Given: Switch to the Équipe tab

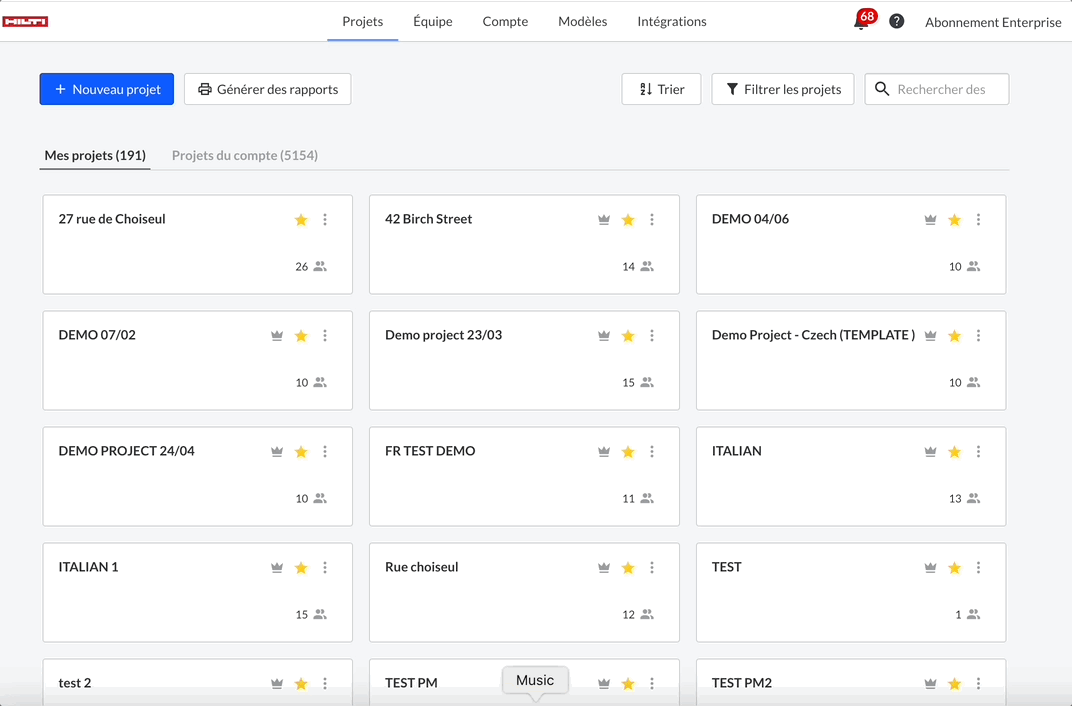Looking at the screenshot, I should [433, 21].
